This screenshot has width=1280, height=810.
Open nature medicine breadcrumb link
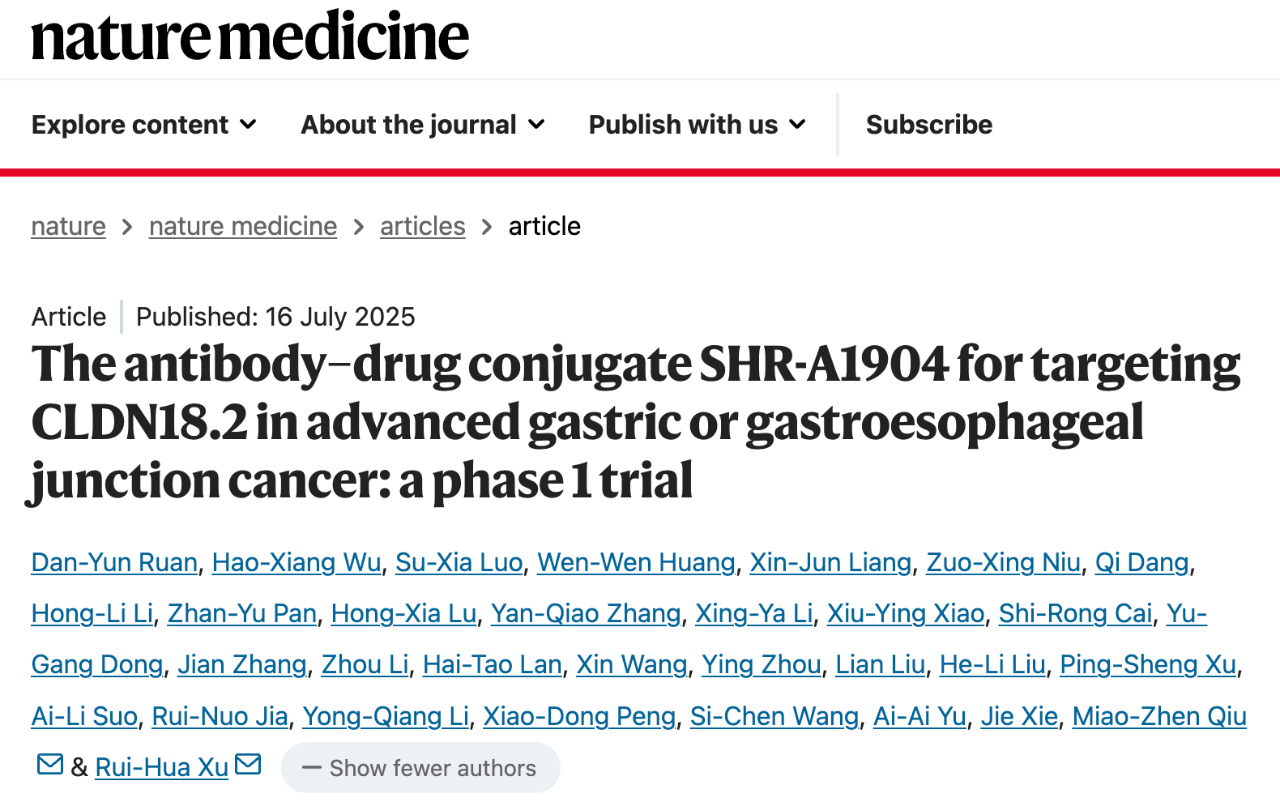pos(243,226)
